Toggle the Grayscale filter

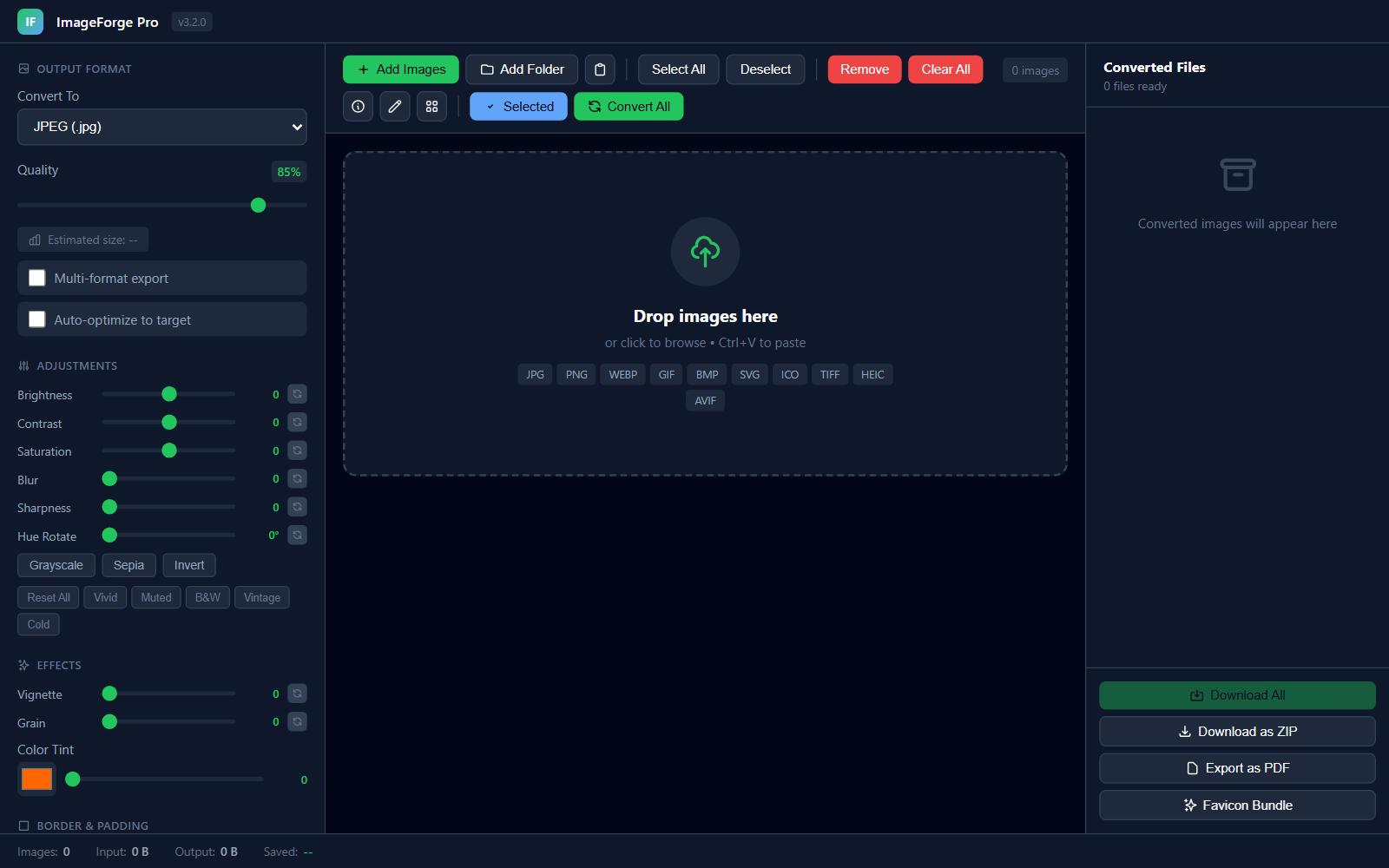(56, 565)
